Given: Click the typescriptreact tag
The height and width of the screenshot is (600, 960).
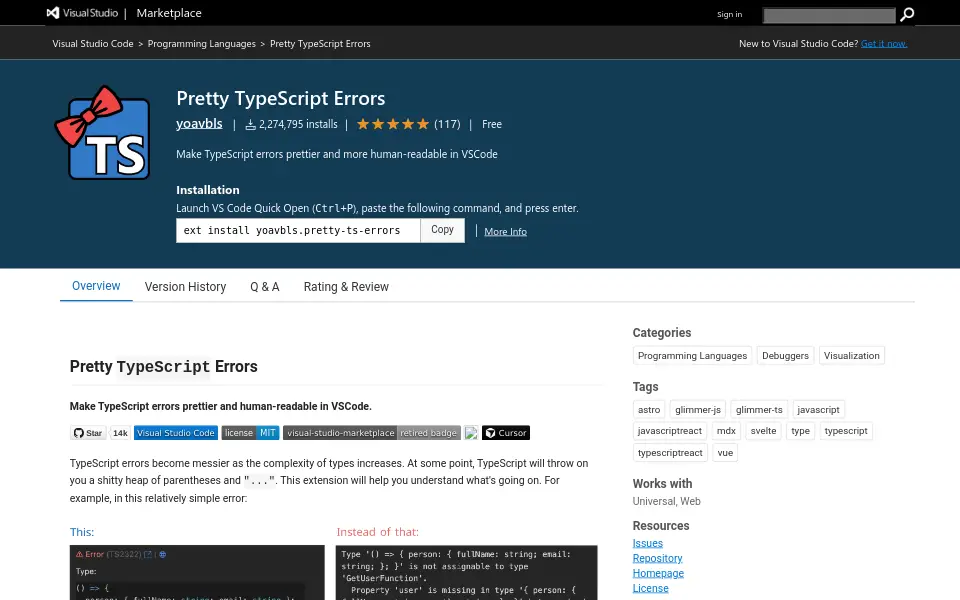Looking at the screenshot, I should [x=670, y=453].
